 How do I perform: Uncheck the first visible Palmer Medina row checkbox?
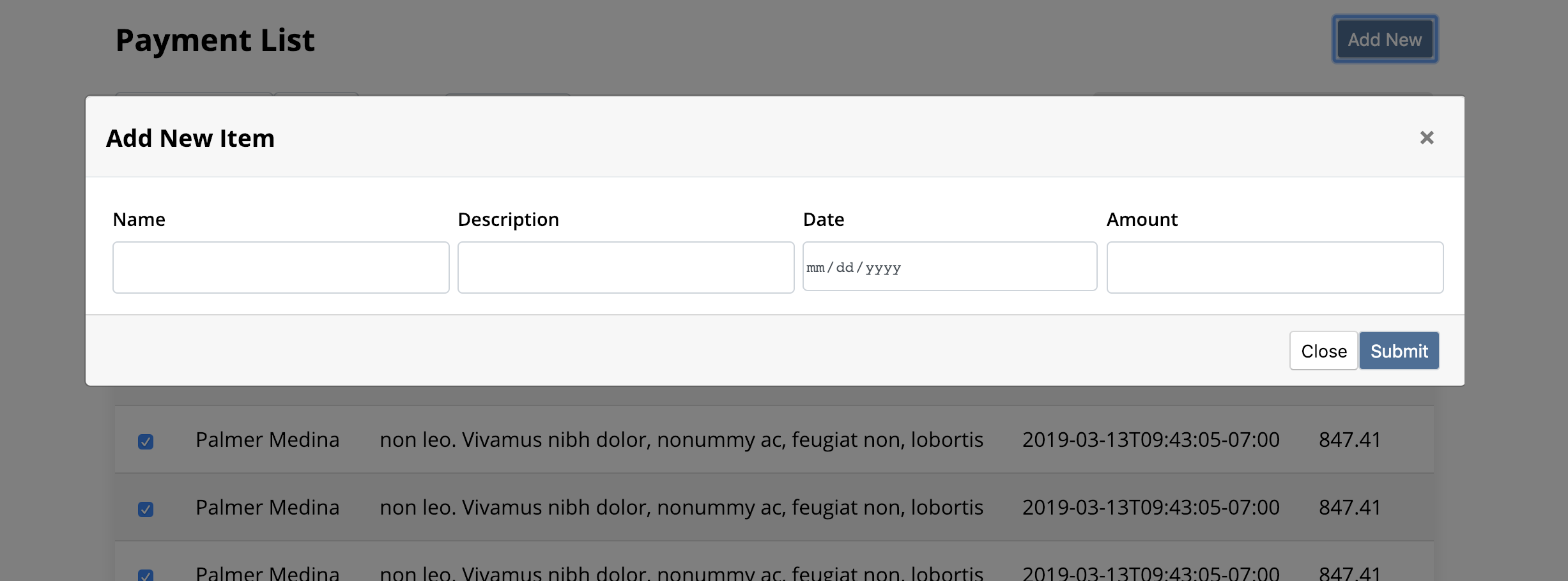click(146, 441)
